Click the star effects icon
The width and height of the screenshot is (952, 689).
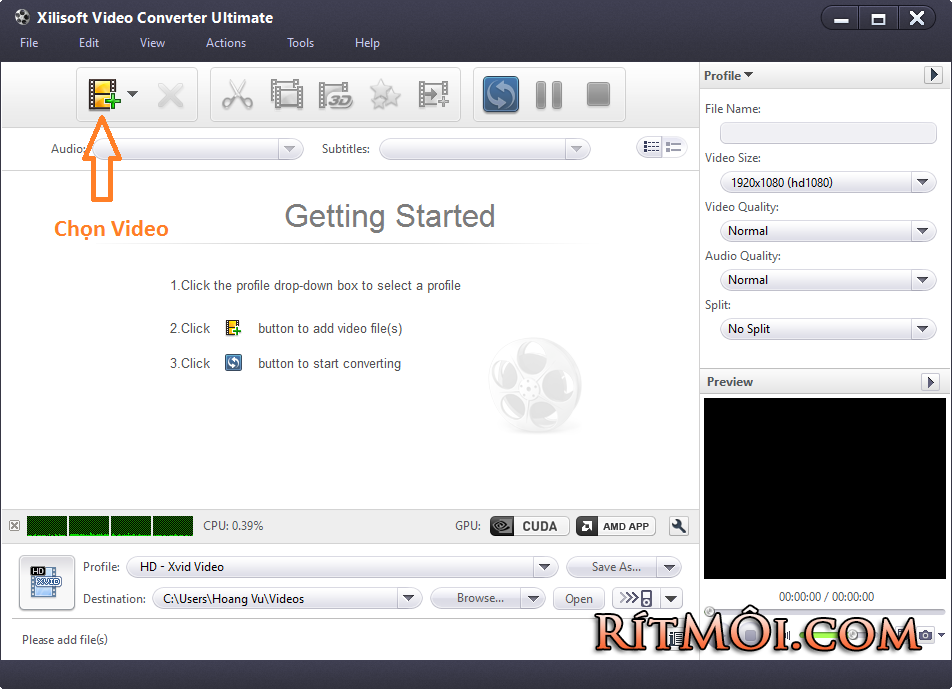(x=385, y=95)
